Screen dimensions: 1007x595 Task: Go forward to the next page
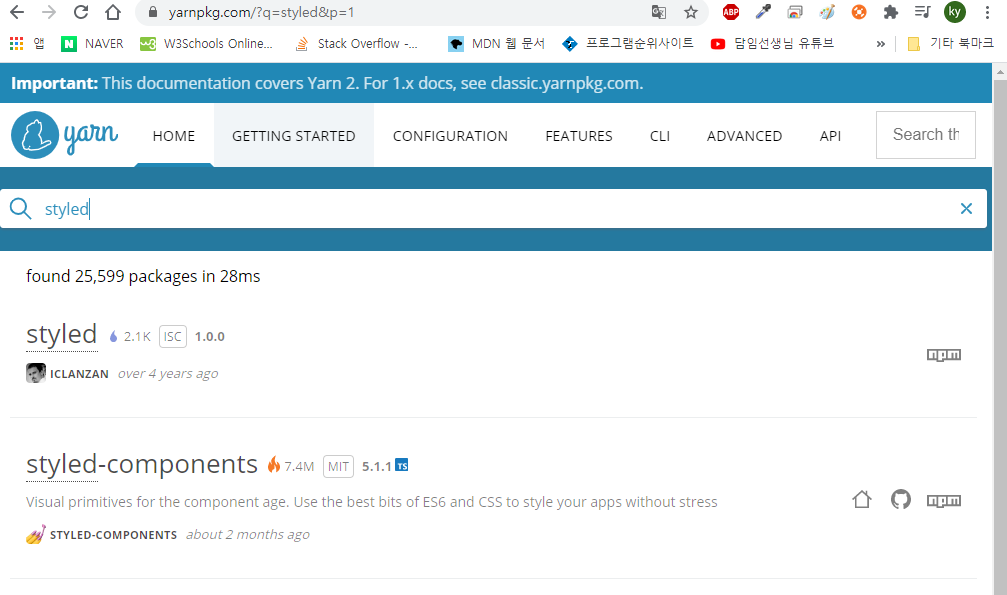[x=49, y=12]
